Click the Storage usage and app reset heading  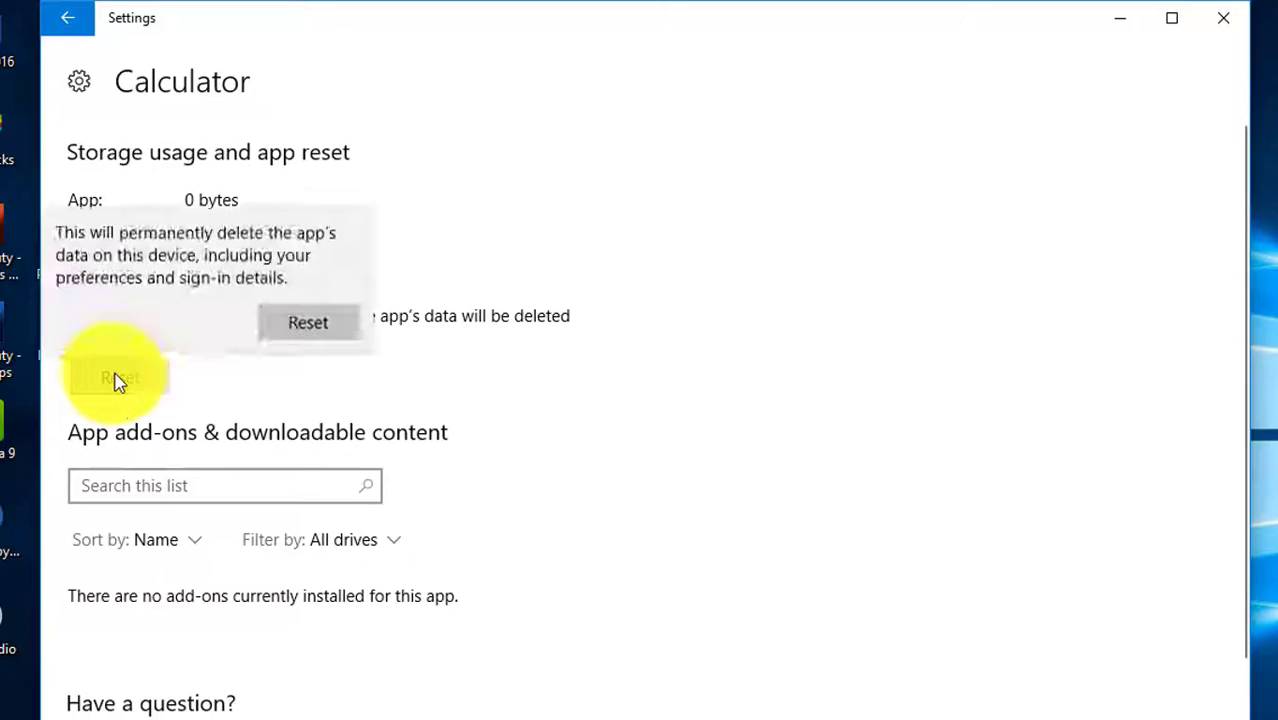point(208,152)
